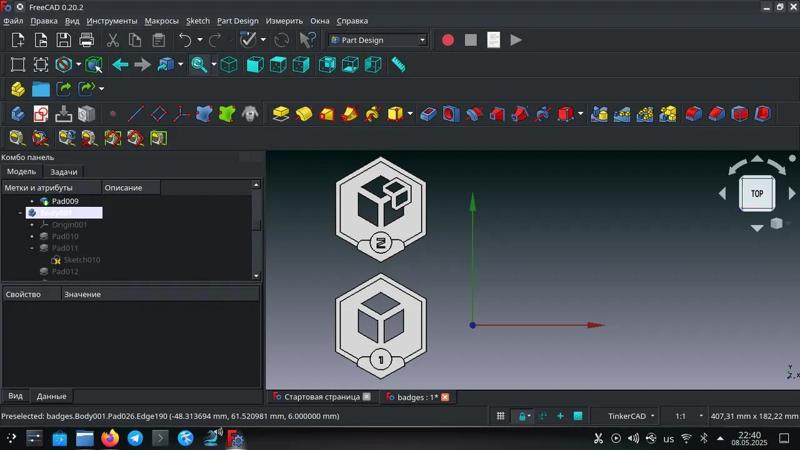Set the isometric view cube icon
Image resolution: width=800 pixels, height=450 pixels.
[229, 65]
